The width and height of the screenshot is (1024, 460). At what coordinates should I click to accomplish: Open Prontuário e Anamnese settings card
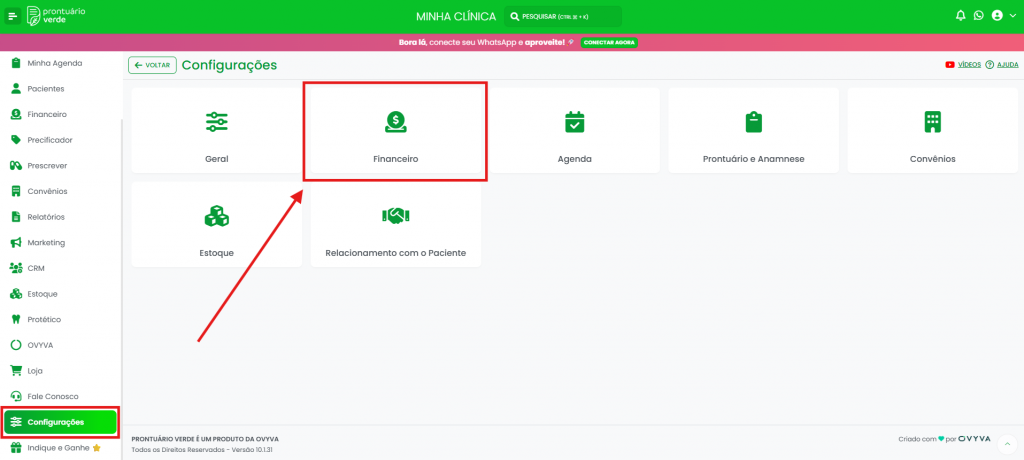753,131
